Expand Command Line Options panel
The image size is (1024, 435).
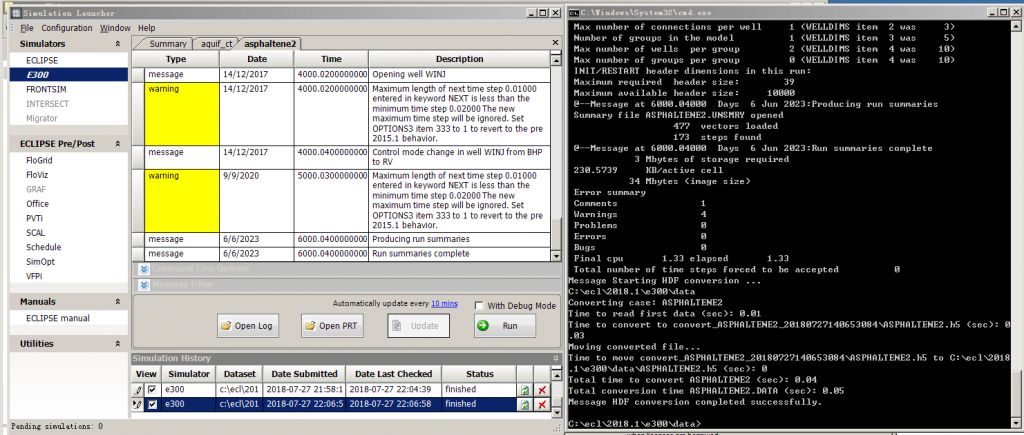[144, 268]
